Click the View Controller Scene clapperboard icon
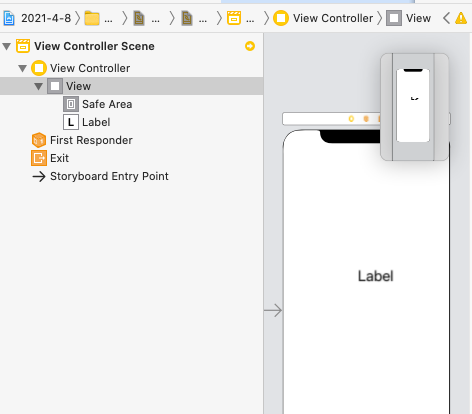The image size is (472, 414). [x=23, y=46]
